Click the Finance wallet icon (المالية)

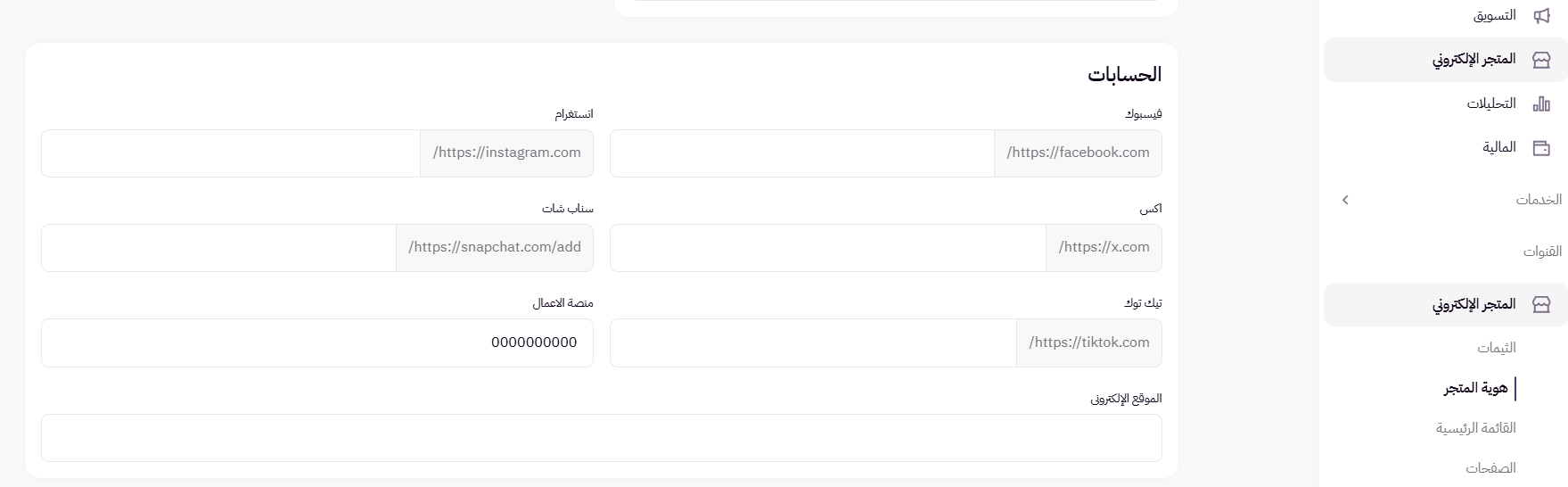tap(1541, 148)
